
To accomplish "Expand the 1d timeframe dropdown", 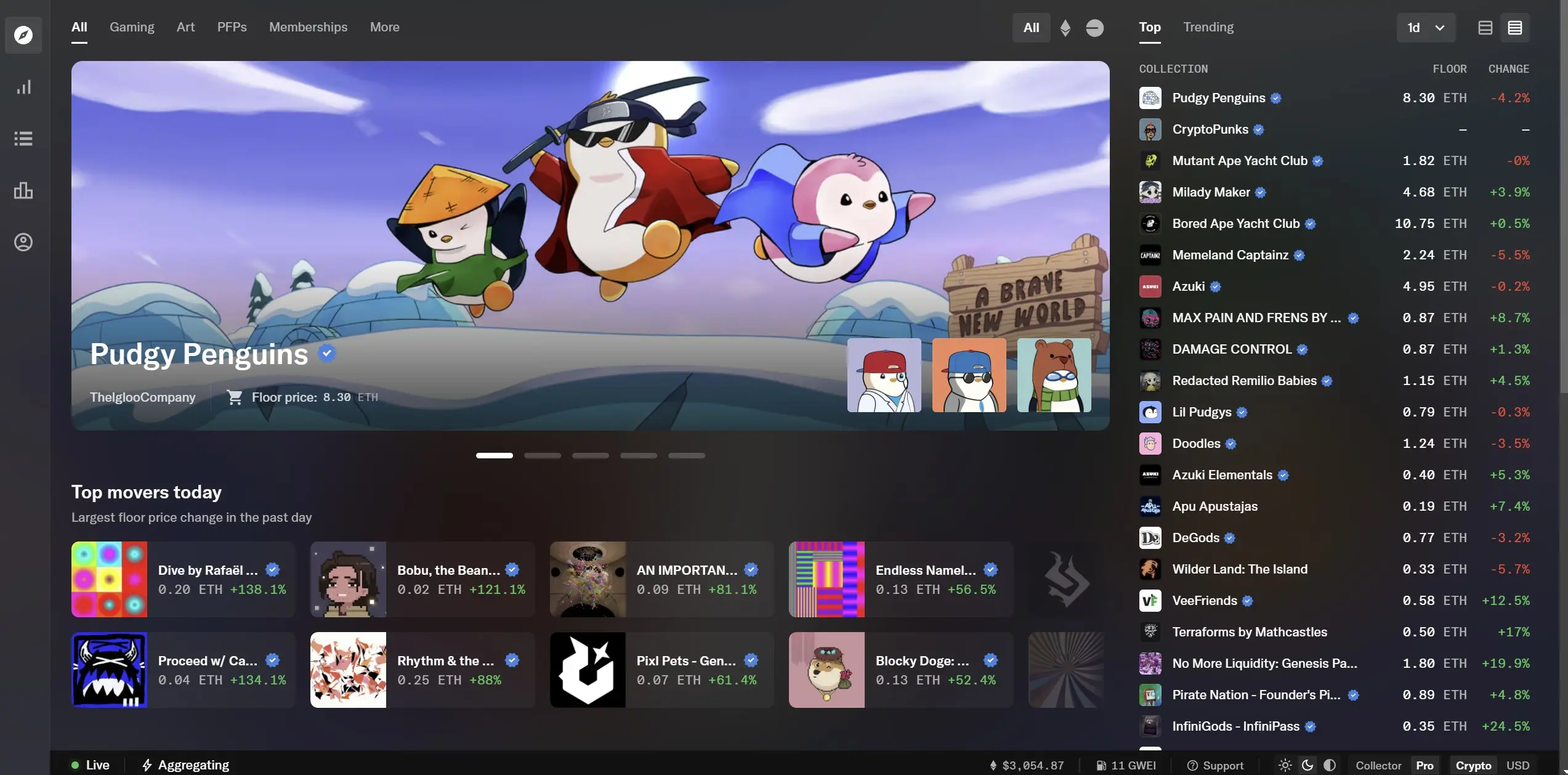I will pos(1425,27).
